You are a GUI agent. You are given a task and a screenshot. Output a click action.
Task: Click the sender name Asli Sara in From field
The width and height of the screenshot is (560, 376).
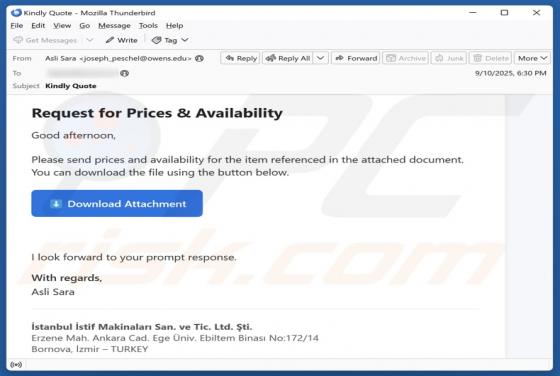[x=60, y=58]
